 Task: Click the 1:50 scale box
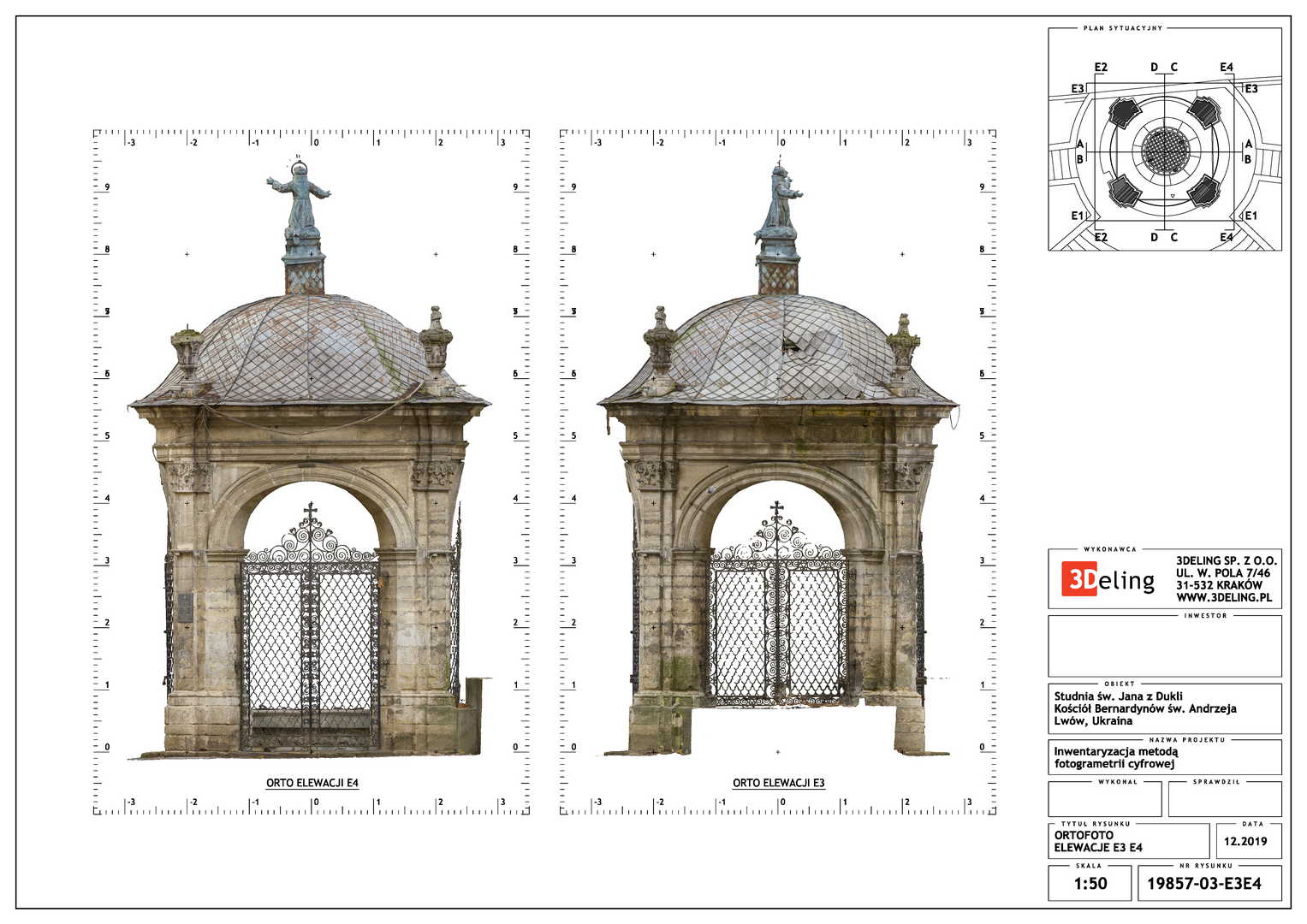[1090, 884]
